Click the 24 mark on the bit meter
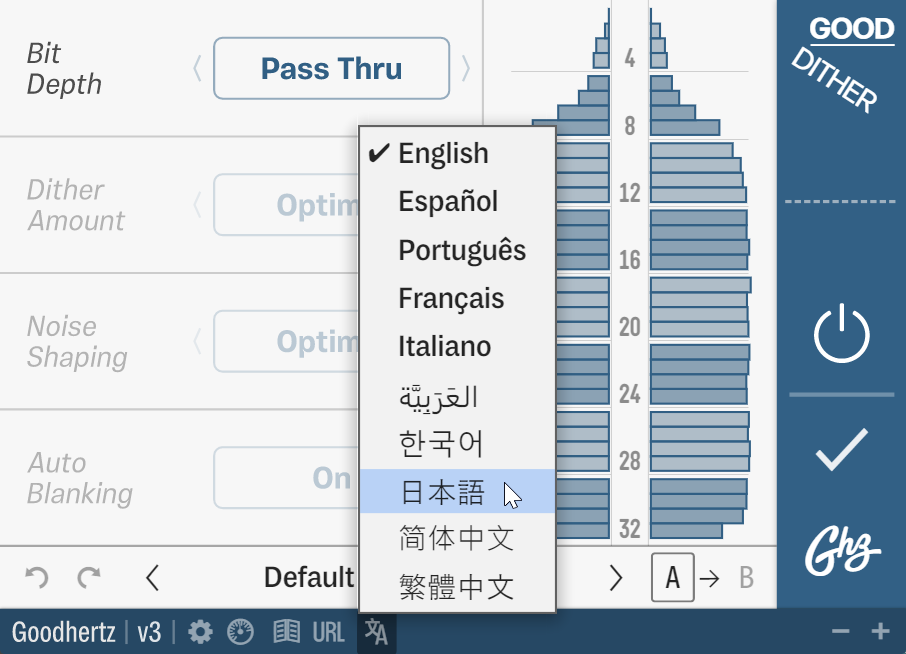 coord(630,394)
